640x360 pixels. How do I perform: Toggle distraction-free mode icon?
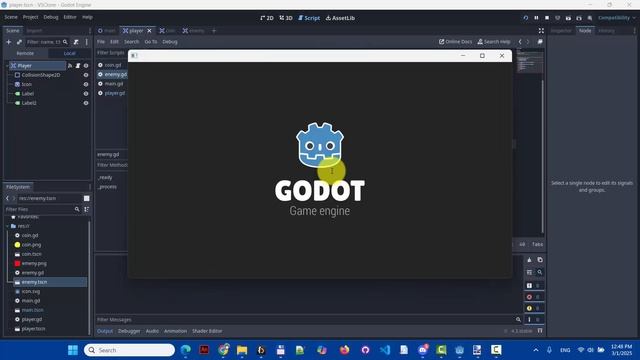pos(541,31)
